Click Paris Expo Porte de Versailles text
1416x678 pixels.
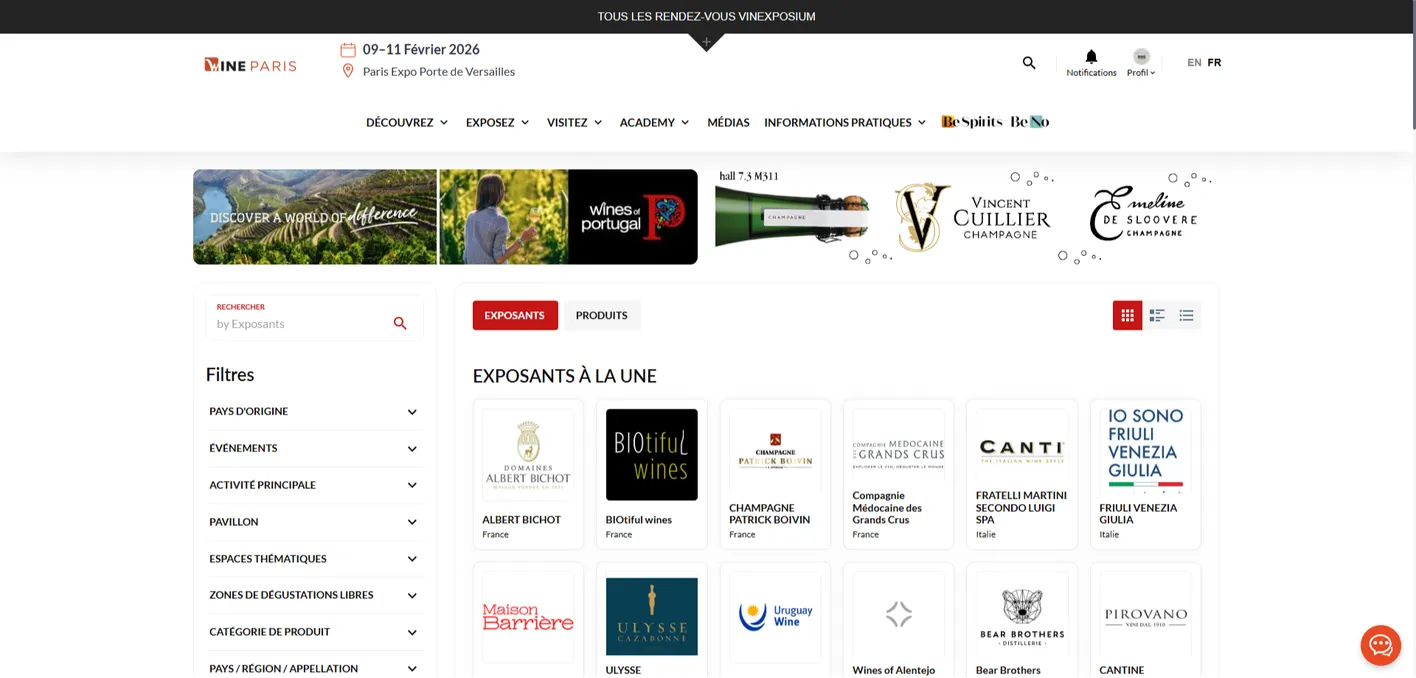[x=439, y=71]
